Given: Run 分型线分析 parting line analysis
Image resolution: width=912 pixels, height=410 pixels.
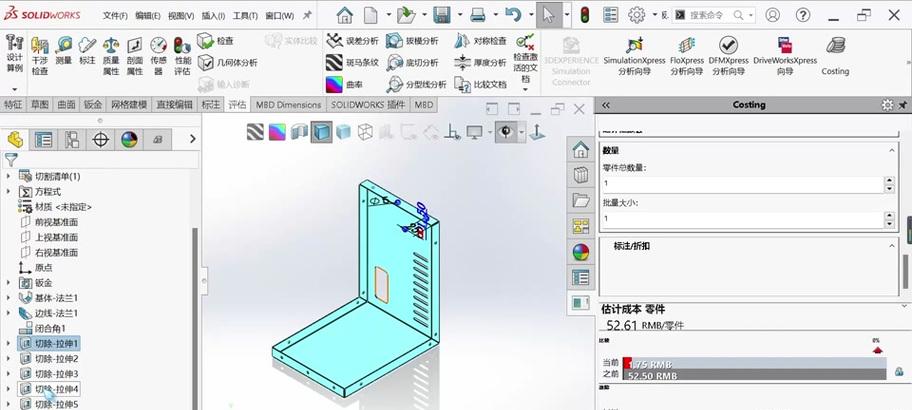Looking at the screenshot, I should 416,84.
